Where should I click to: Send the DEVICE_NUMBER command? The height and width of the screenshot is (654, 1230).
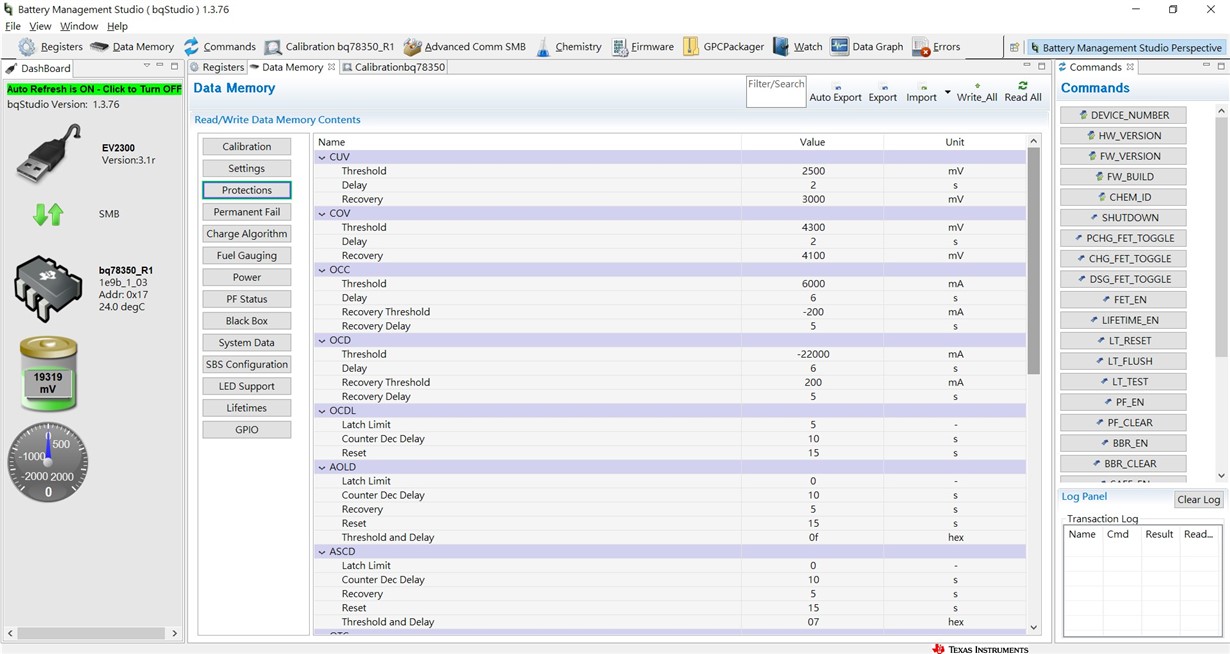click(x=1123, y=115)
